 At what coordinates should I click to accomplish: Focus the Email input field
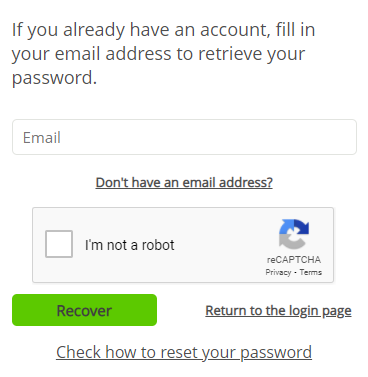pyautogui.click(x=184, y=137)
